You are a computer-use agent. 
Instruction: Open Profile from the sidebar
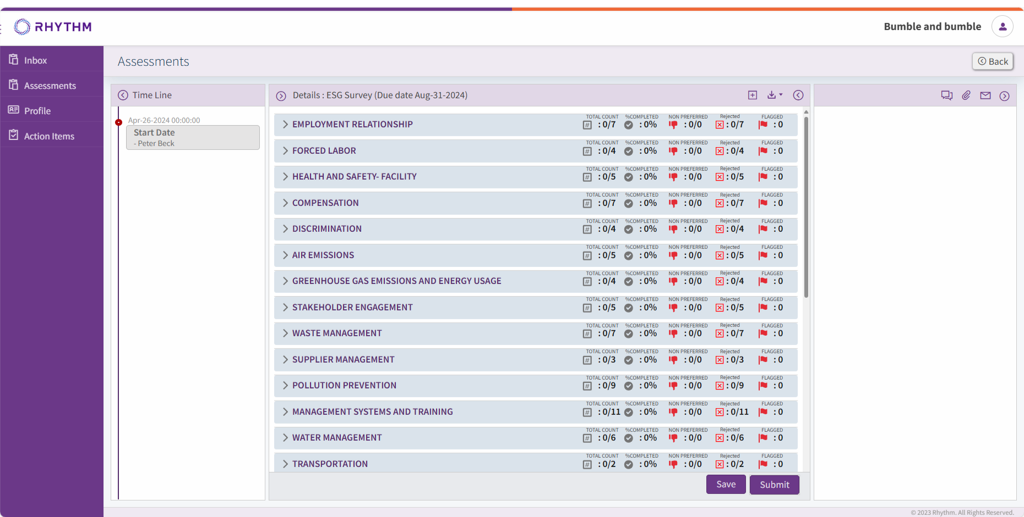[37, 111]
